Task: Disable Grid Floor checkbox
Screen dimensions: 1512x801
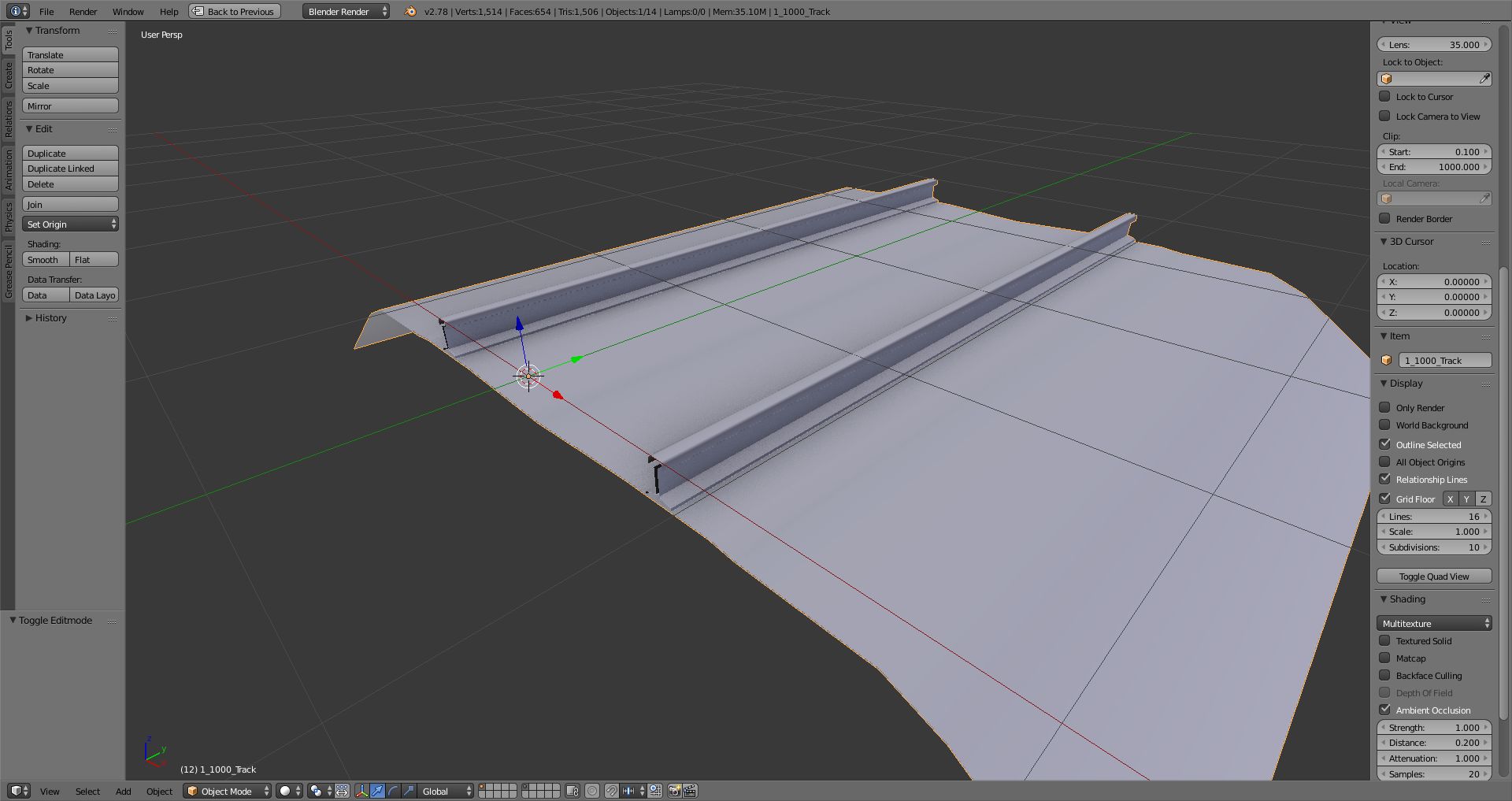Action: [x=1384, y=499]
